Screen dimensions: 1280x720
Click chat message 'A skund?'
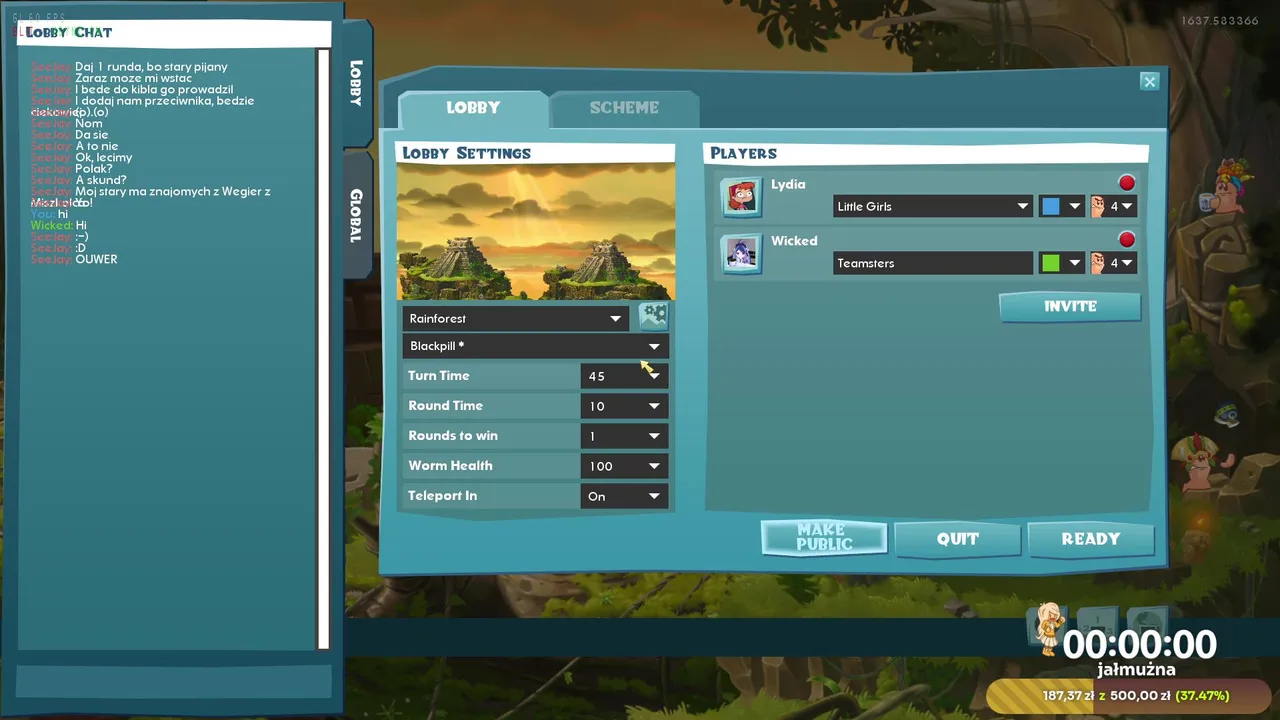point(101,180)
